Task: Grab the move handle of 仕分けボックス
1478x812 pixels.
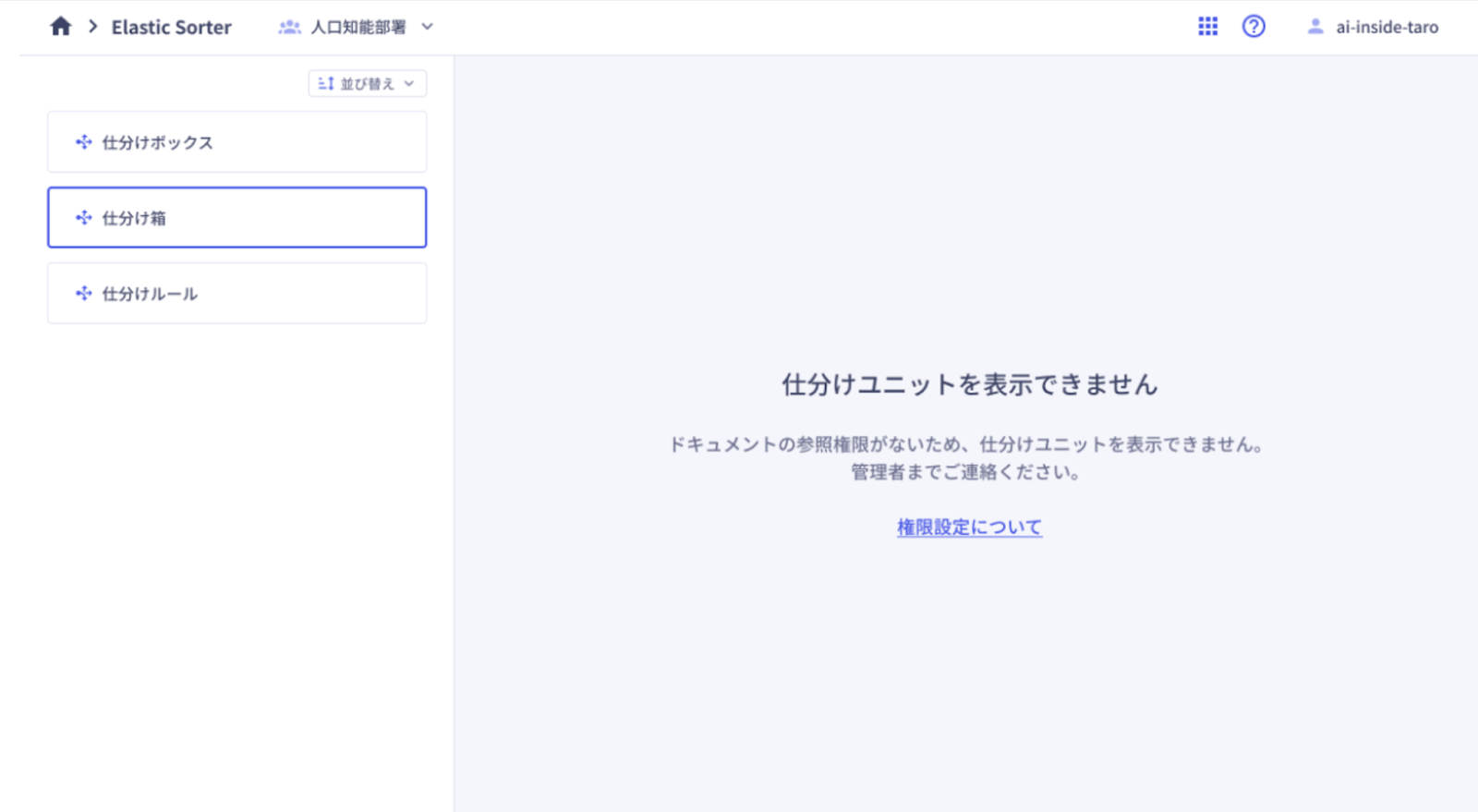Action: (x=84, y=142)
